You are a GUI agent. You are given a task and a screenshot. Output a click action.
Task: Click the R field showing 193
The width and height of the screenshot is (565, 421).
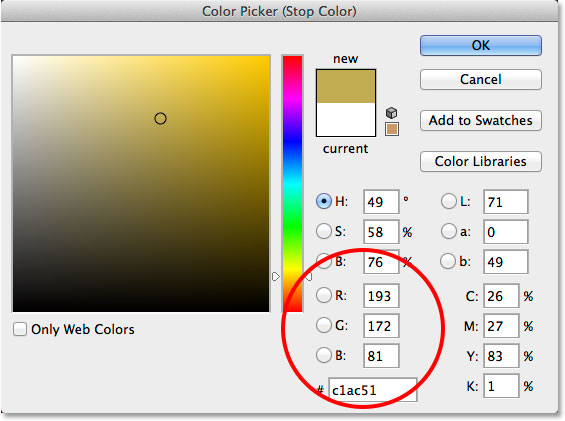coord(381,296)
